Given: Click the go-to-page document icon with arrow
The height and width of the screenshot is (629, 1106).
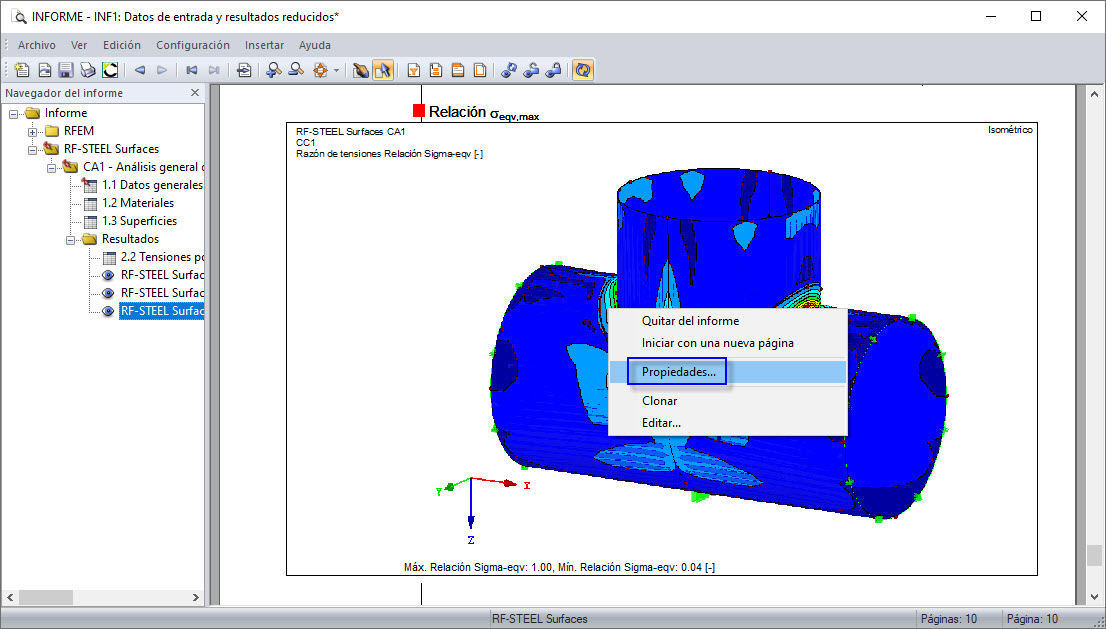Looking at the screenshot, I should pos(244,70).
